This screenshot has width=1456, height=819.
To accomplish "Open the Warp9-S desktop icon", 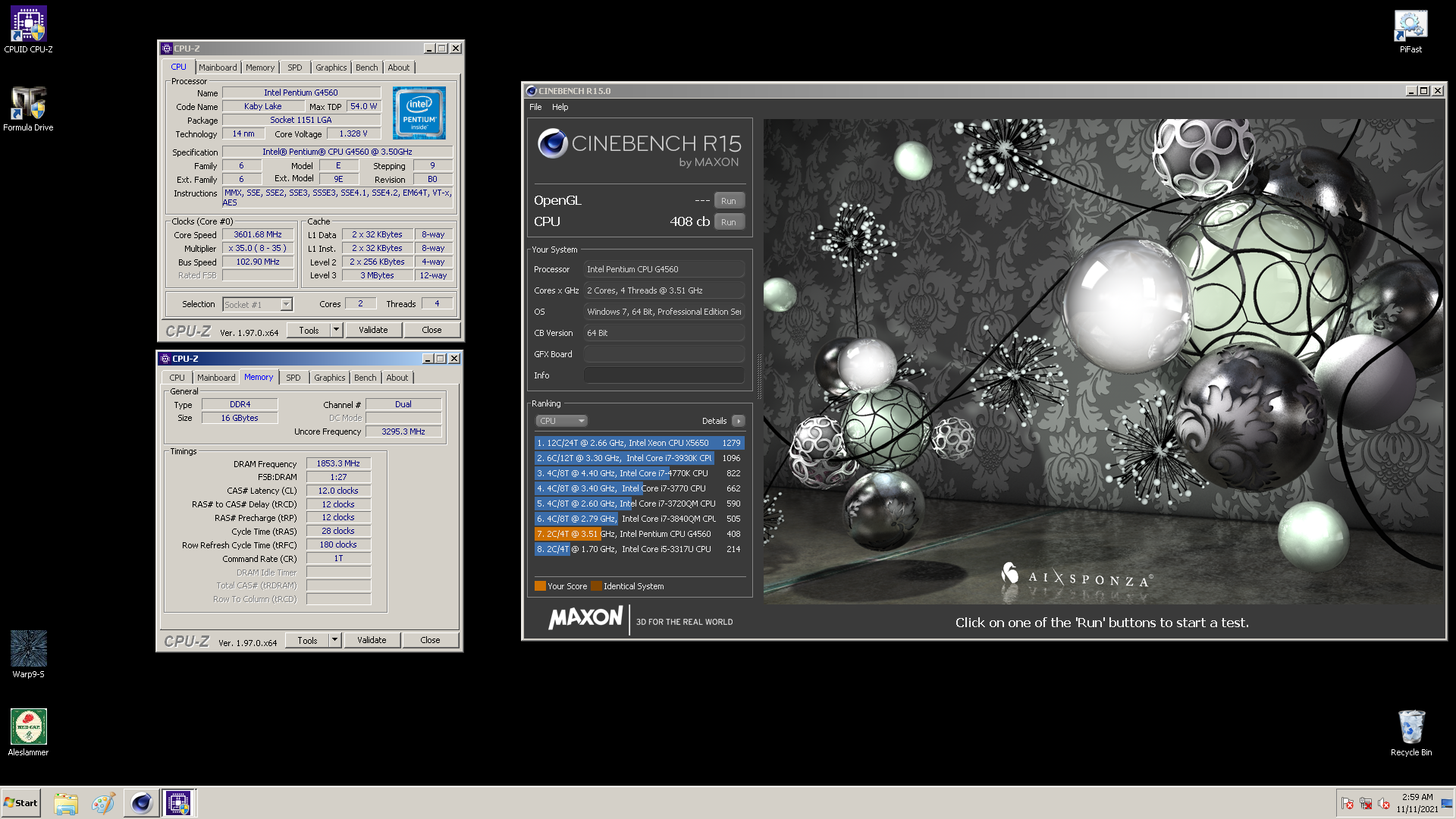I will (28, 654).
